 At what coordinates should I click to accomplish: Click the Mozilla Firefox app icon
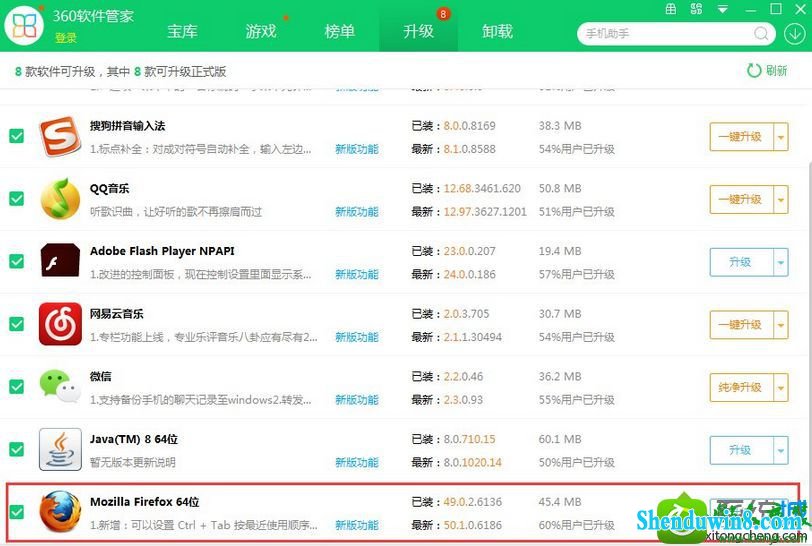pyautogui.click(x=60, y=512)
